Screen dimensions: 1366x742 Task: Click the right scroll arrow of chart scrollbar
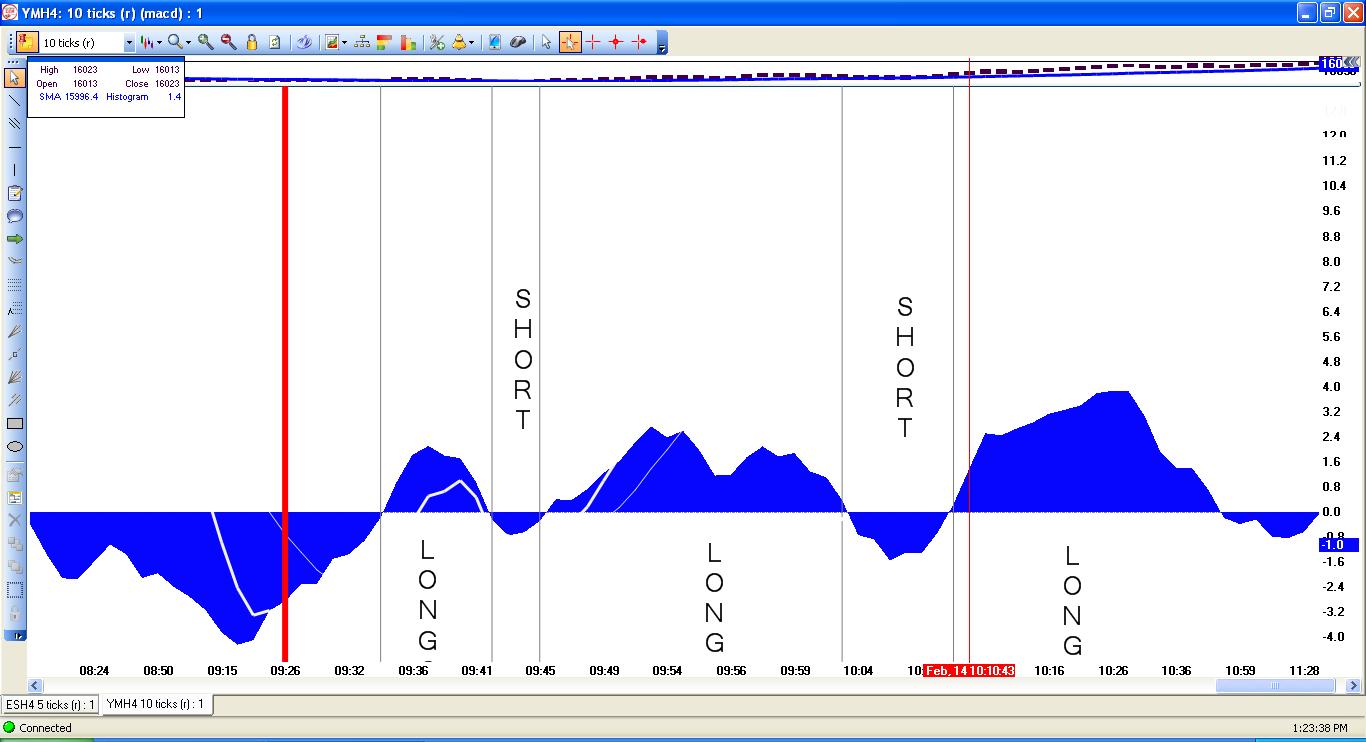[x=1355, y=686]
